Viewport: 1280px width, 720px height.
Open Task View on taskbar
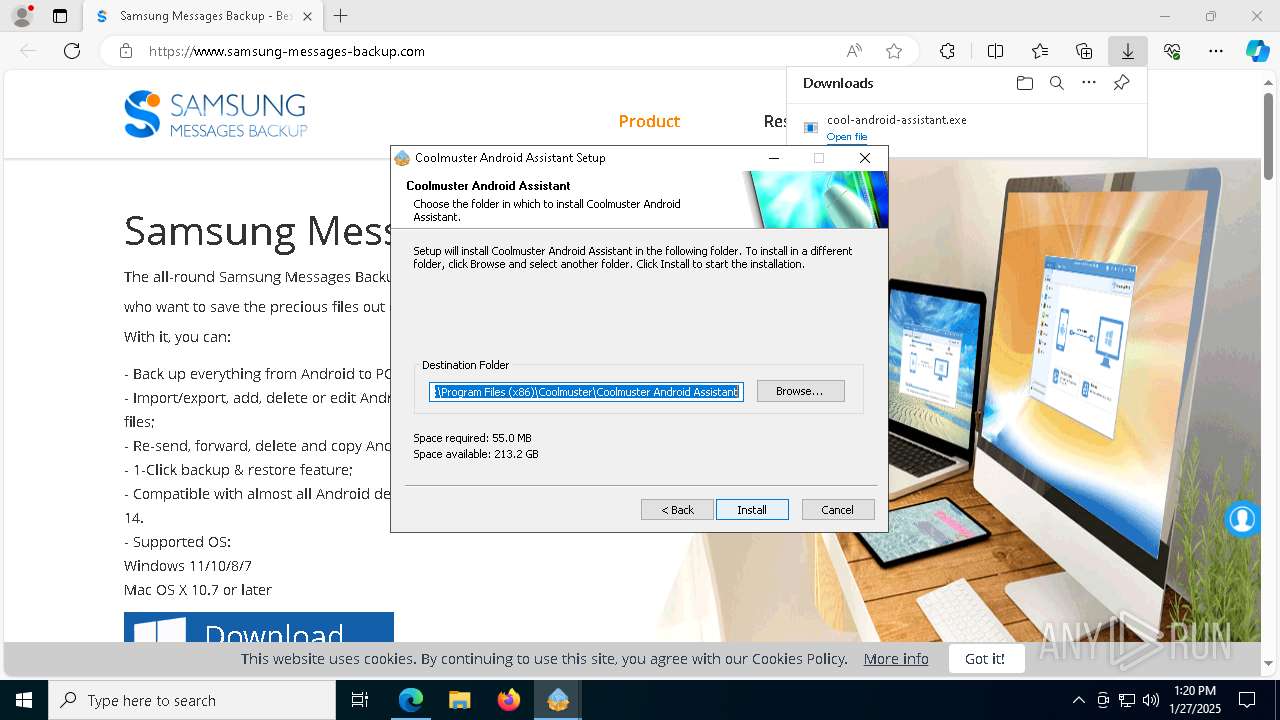pyautogui.click(x=360, y=700)
